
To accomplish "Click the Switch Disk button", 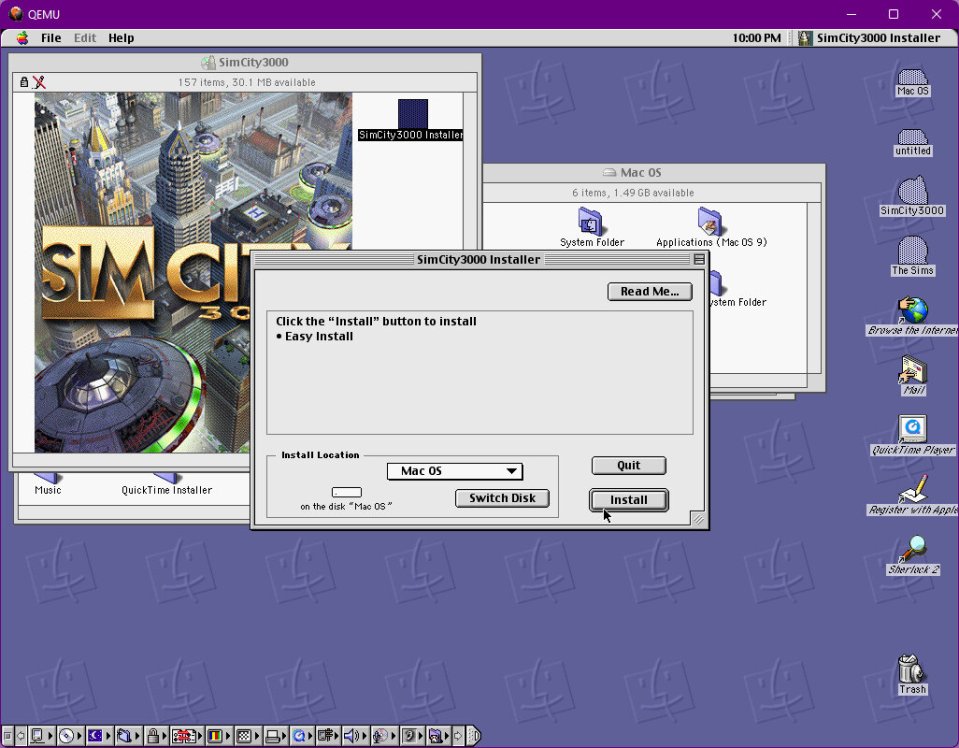I will [x=502, y=498].
